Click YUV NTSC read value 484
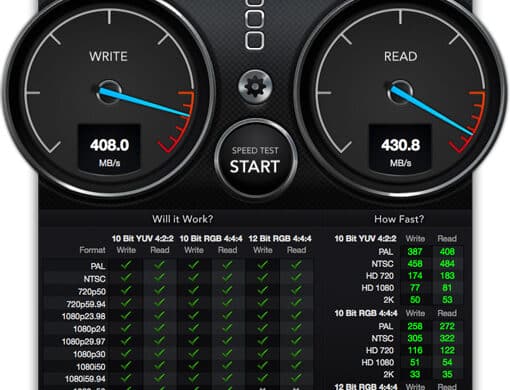 click(447, 264)
